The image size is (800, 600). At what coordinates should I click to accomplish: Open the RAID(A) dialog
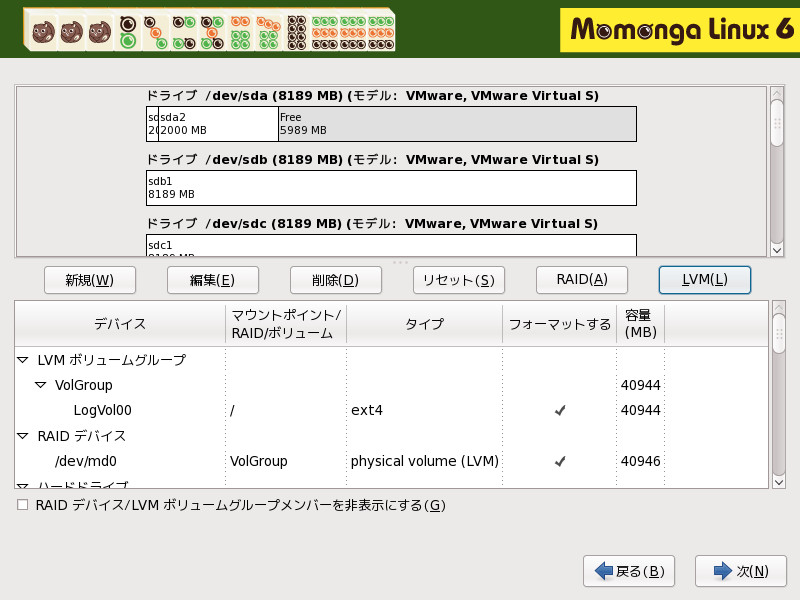tap(582, 280)
